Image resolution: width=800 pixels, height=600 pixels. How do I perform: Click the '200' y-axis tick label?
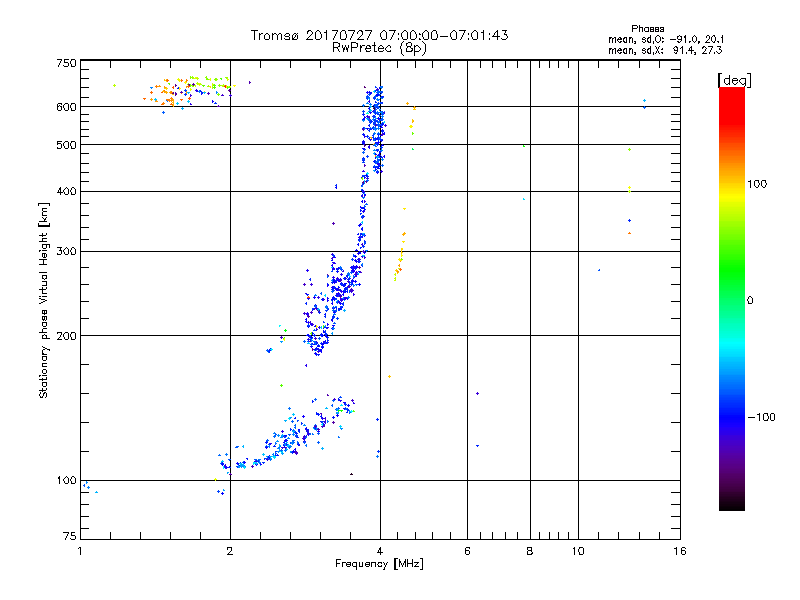coord(66,336)
